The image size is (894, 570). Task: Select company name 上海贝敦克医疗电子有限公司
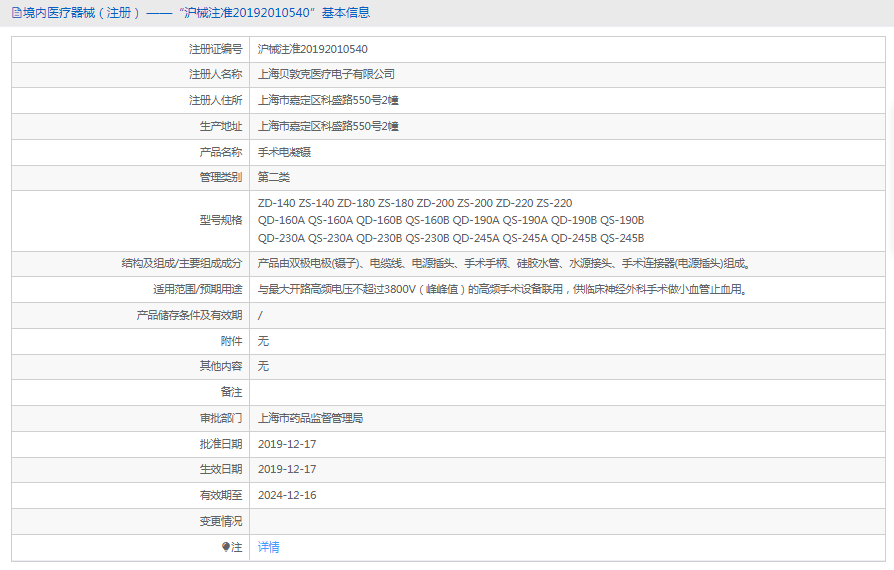pos(326,75)
